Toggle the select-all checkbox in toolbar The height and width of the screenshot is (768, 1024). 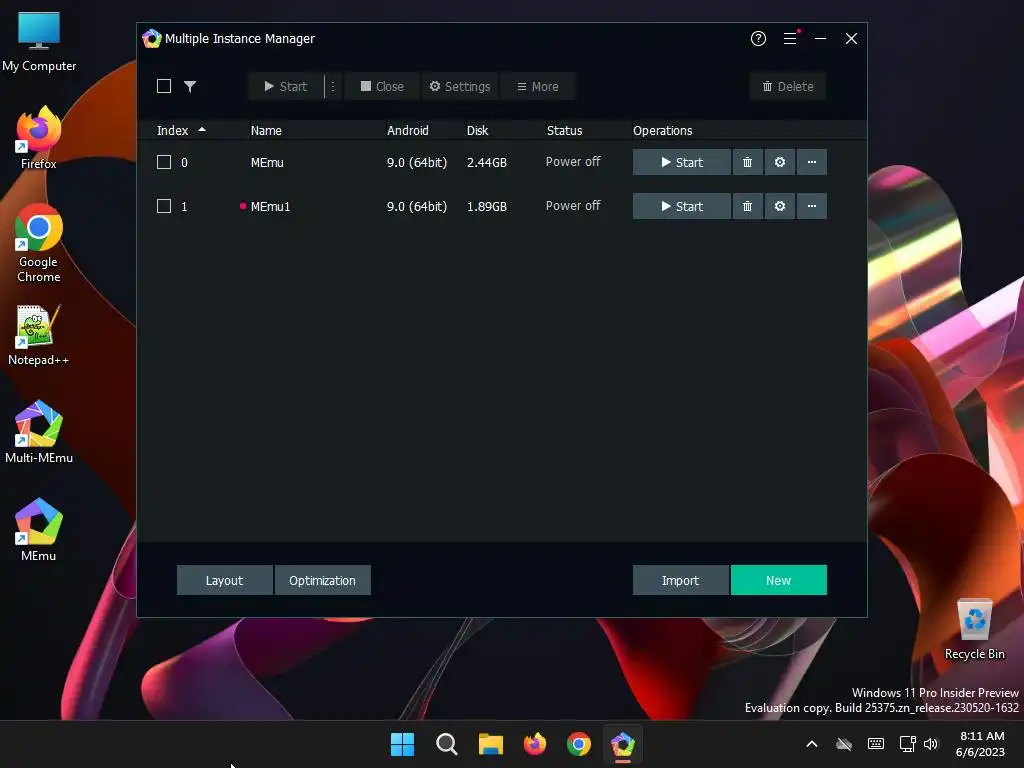coord(164,86)
